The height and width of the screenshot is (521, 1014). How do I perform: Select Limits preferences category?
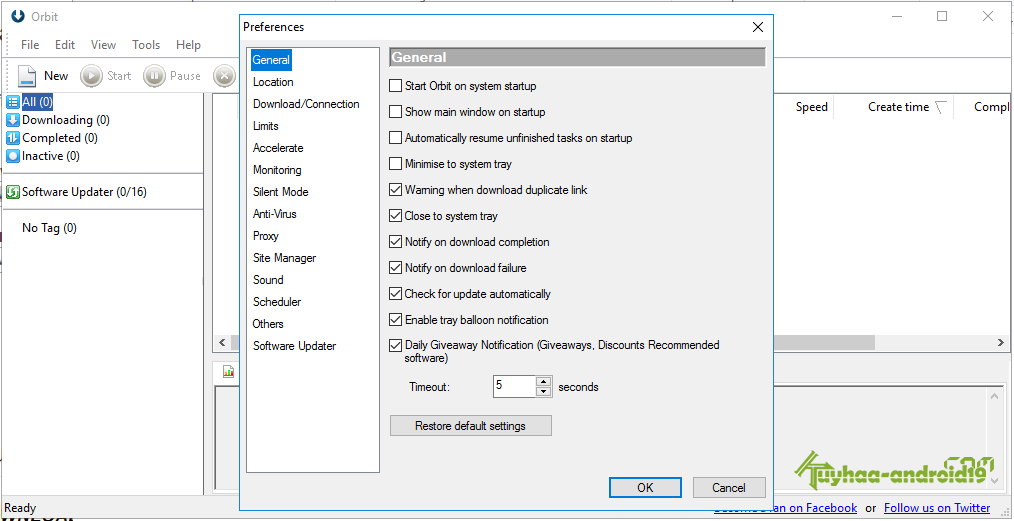[x=266, y=126]
